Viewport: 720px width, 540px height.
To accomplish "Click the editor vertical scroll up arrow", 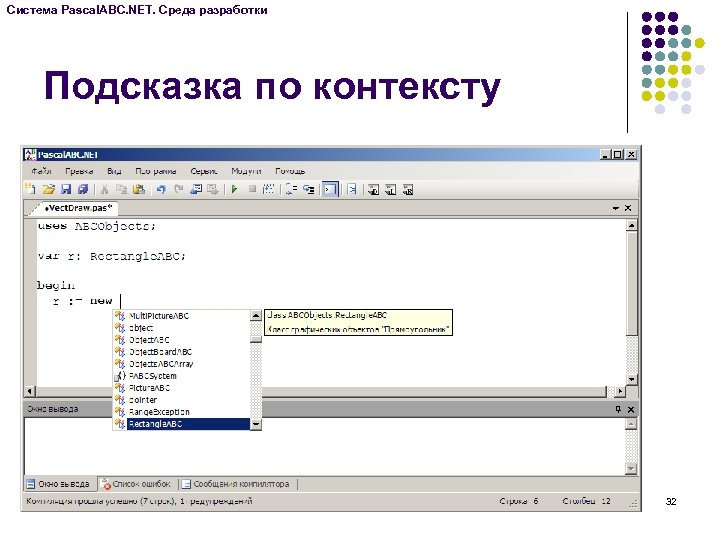I will tap(632, 225).
